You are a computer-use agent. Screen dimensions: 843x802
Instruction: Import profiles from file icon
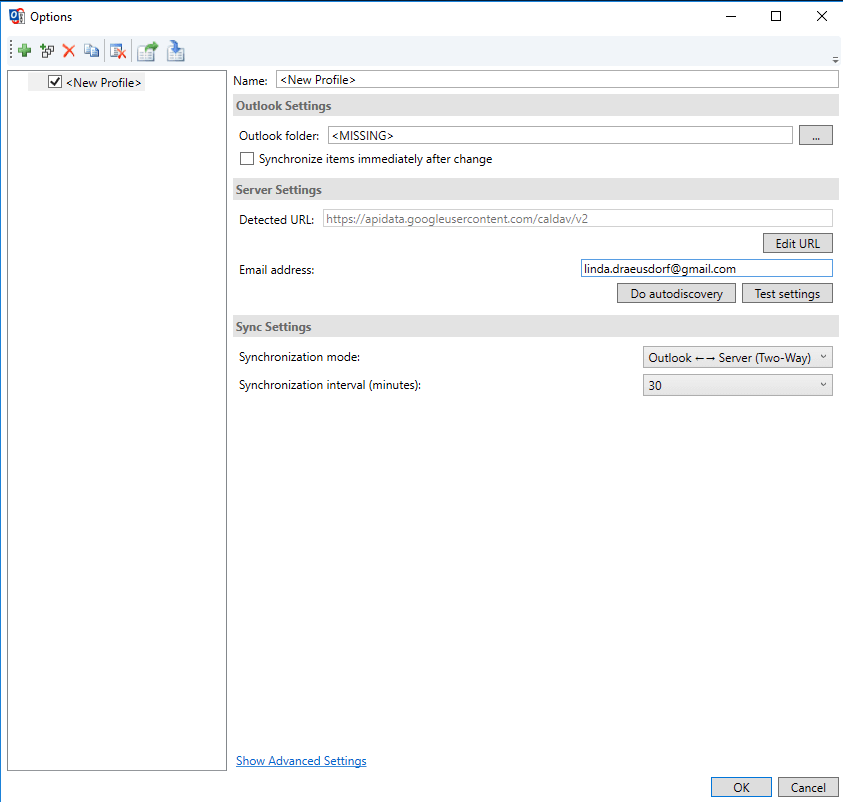pyautogui.click(x=175, y=51)
